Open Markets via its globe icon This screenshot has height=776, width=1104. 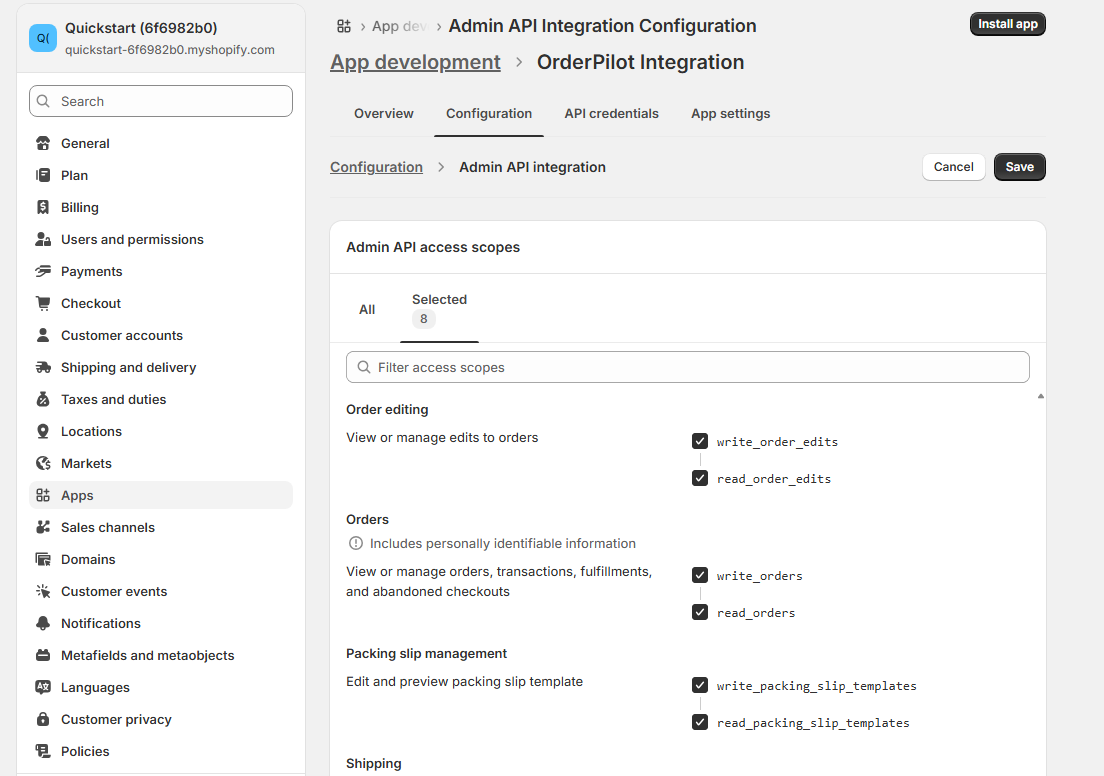coord(44,463)
